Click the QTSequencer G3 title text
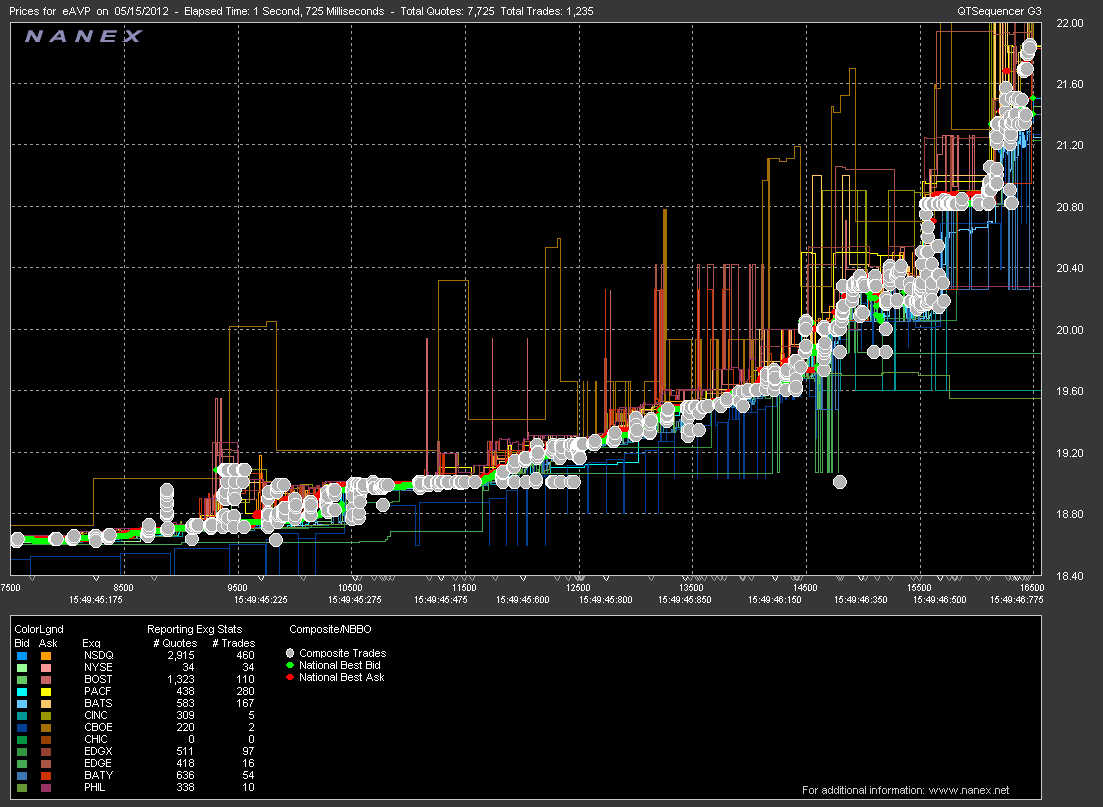1103x807 pixels. click(x=999, y=11)
